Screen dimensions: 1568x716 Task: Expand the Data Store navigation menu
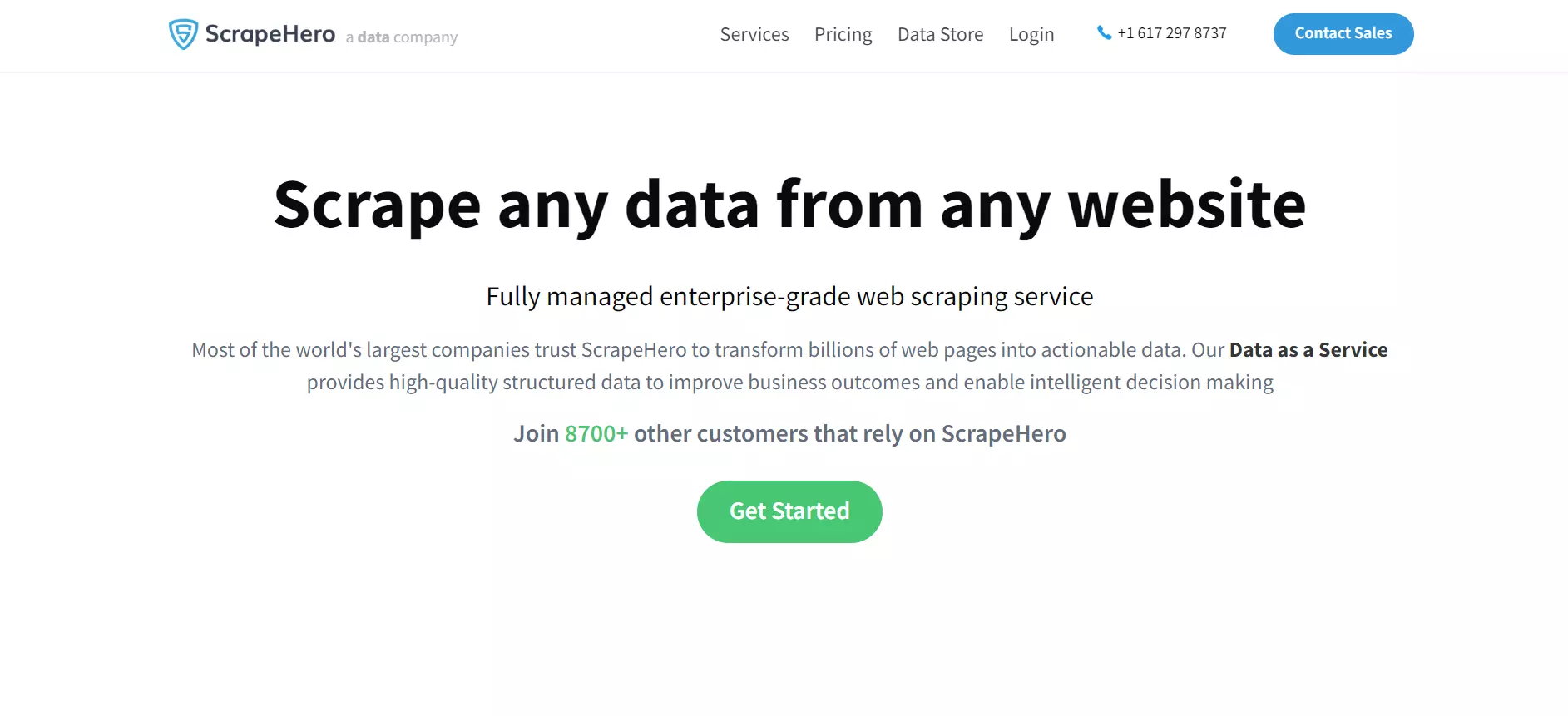pos(940,34)
